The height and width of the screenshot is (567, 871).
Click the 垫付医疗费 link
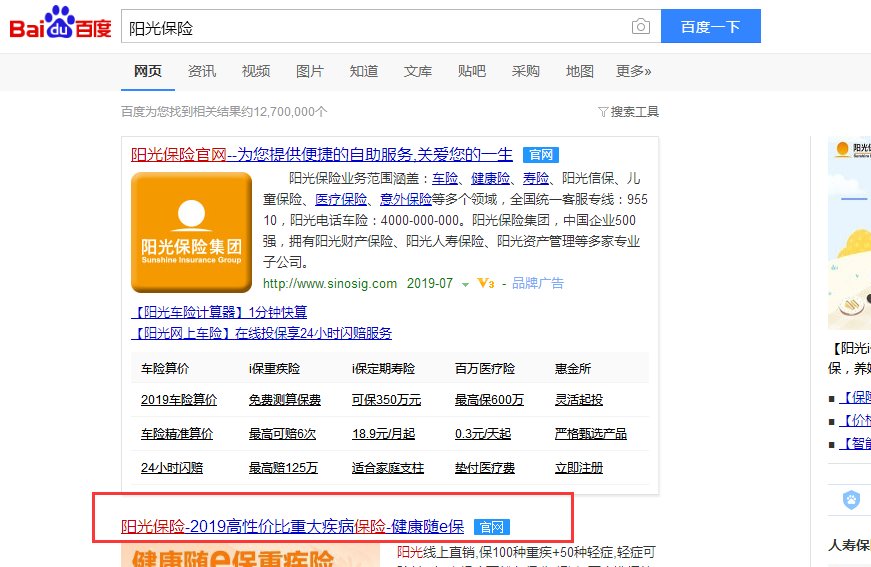[485, 468]
